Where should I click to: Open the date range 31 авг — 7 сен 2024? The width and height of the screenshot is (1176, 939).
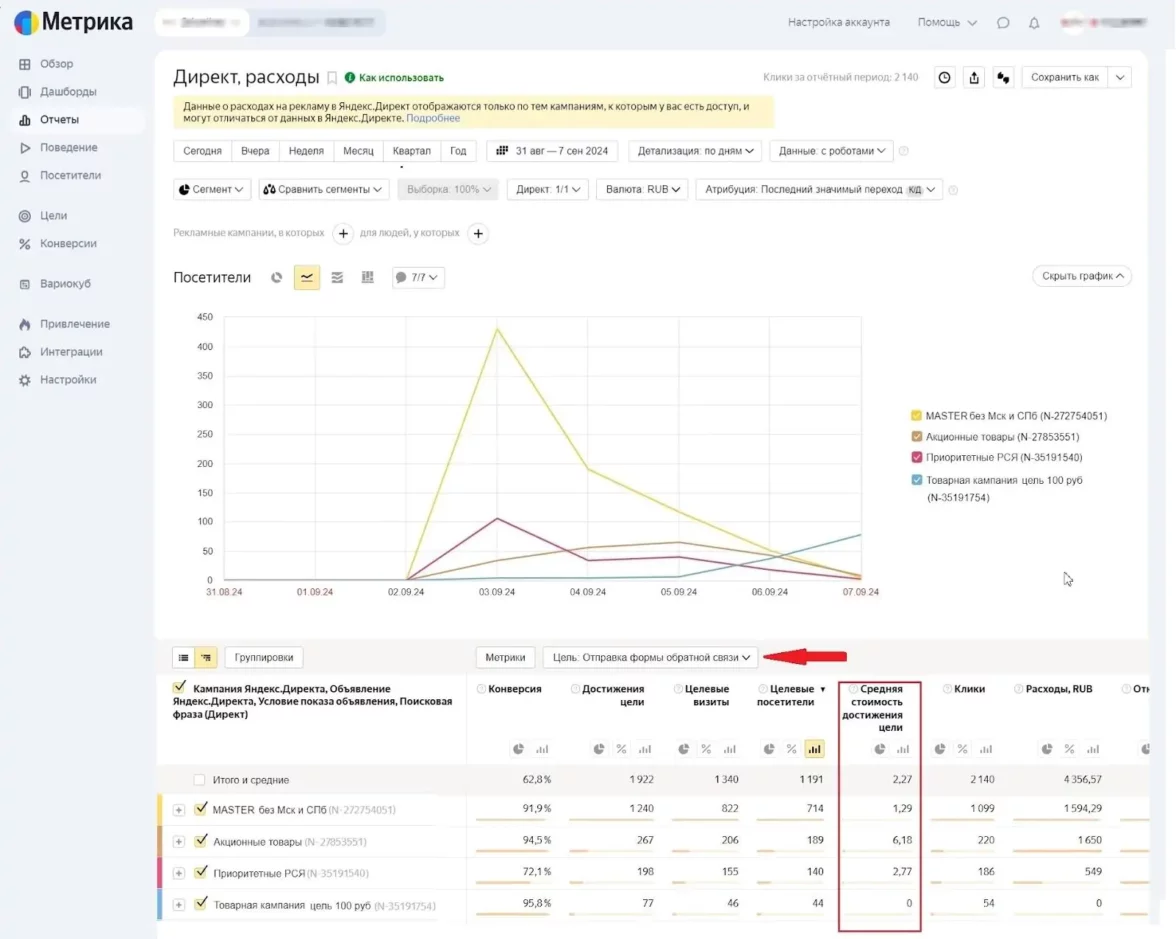pyautogui.click(x=553, y=151)
